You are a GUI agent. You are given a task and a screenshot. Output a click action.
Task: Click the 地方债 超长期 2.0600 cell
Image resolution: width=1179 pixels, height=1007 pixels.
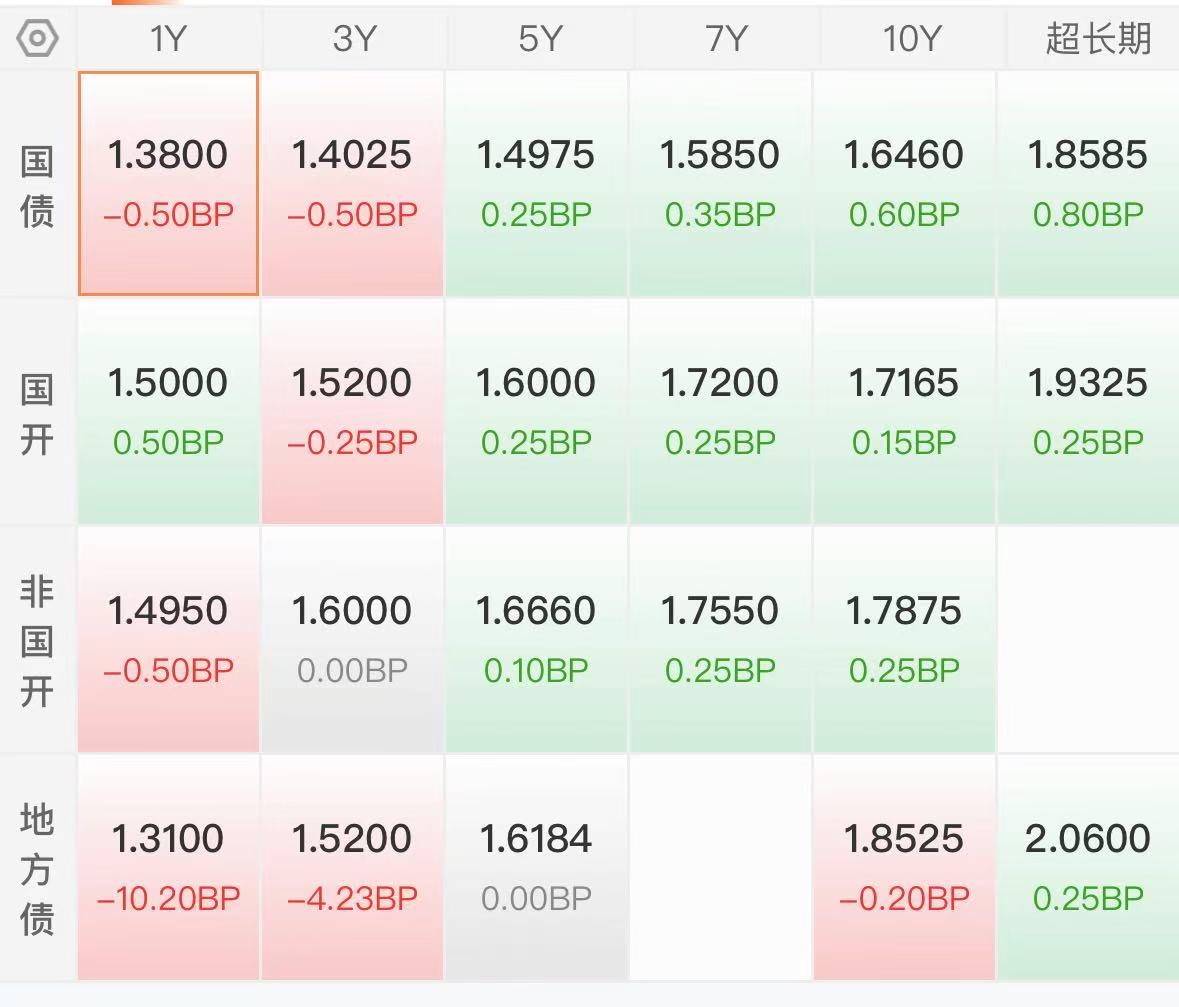point(1088,867)
